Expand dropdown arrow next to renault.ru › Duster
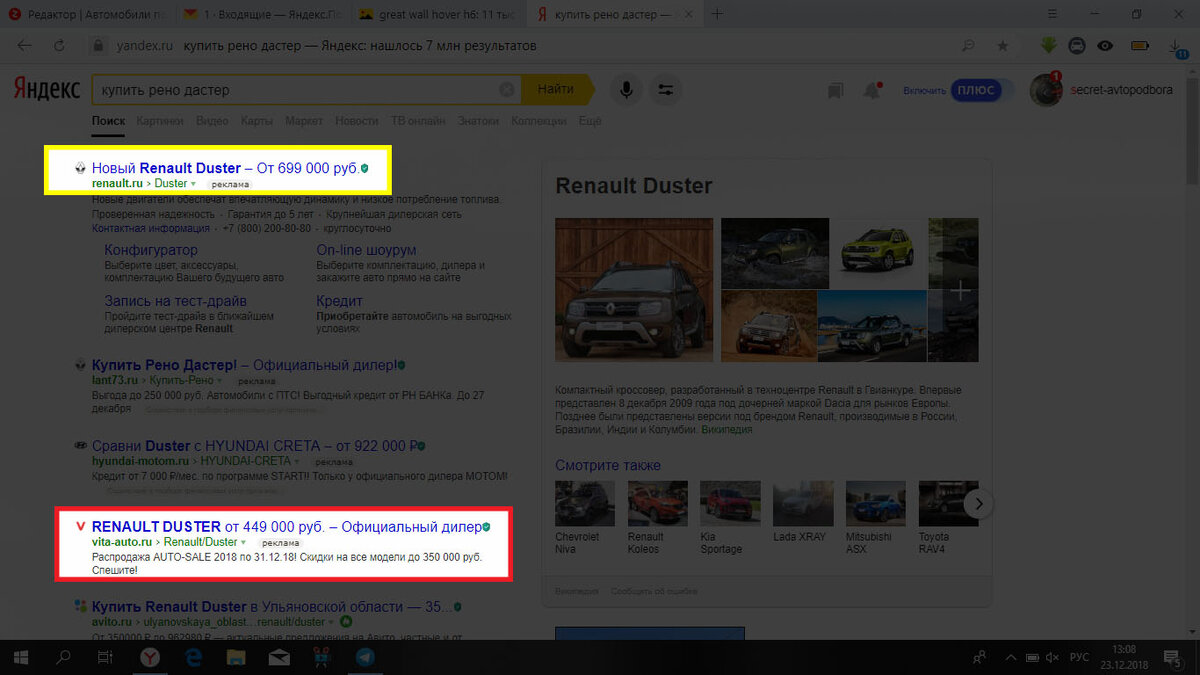This screenshot has height=675, width=1200. pos(193,184)
